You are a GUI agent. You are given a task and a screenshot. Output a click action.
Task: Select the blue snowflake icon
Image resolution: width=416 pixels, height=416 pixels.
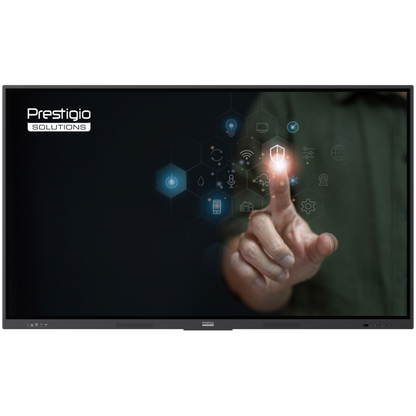(x=293, y=181)
